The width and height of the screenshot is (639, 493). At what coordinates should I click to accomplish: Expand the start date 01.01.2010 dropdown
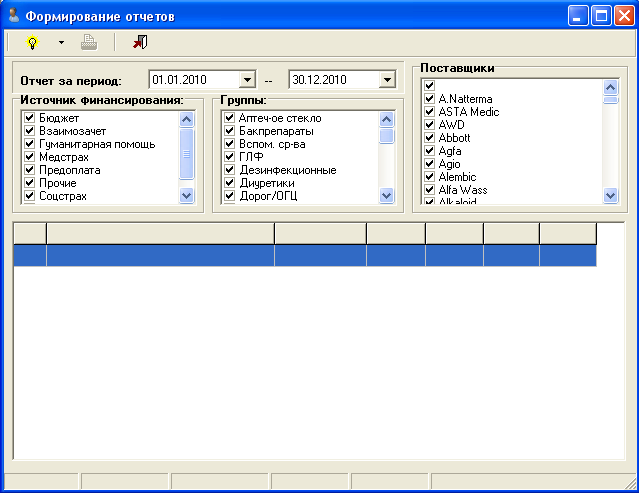pos(248,80)
